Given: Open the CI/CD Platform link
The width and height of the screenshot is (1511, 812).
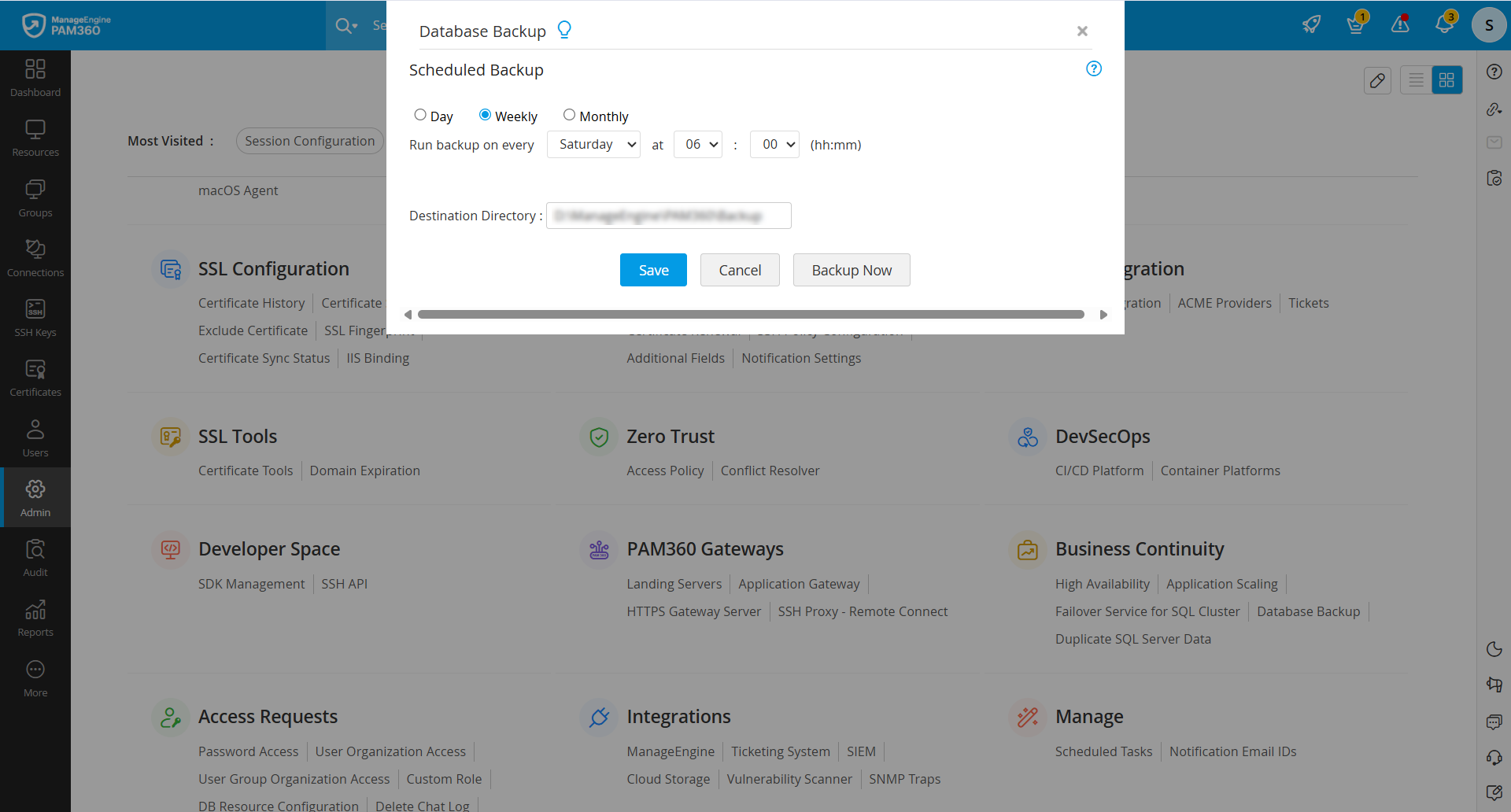Looking at the screenshot, I should (x=1099, y=471).
